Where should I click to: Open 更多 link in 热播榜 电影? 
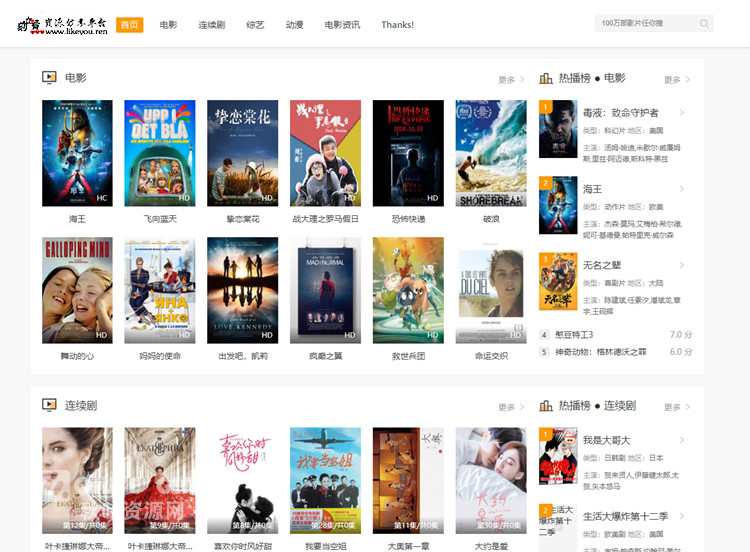[x=677, y=79]
